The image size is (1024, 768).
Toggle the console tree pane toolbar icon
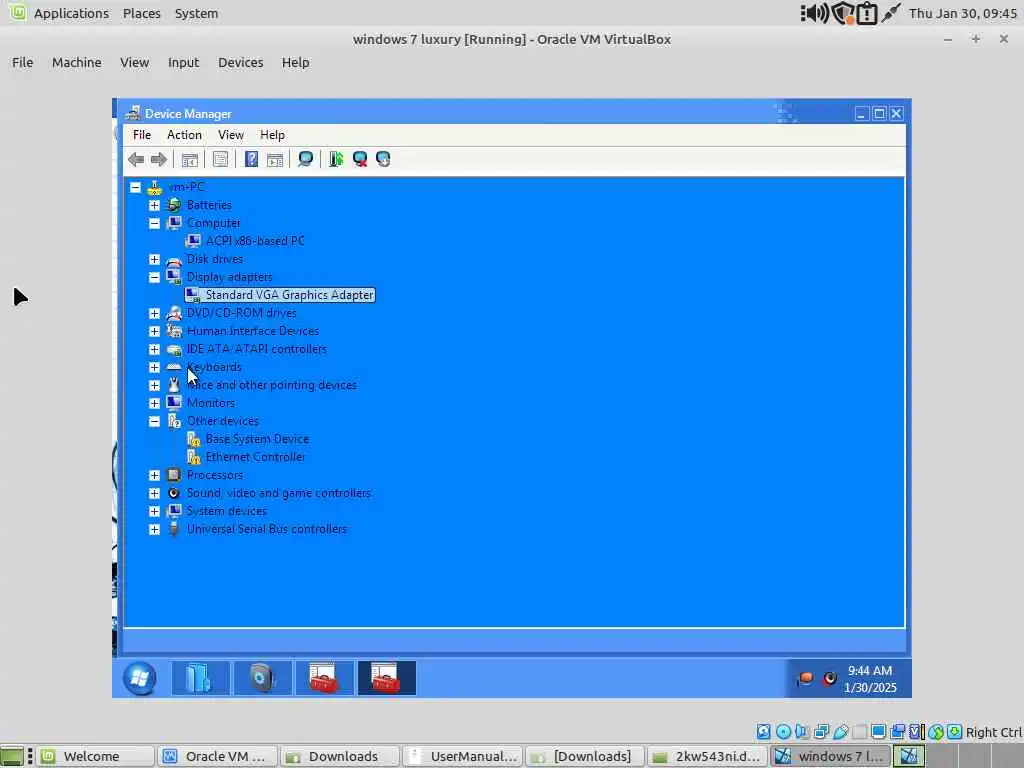click(x=189, y=159)
